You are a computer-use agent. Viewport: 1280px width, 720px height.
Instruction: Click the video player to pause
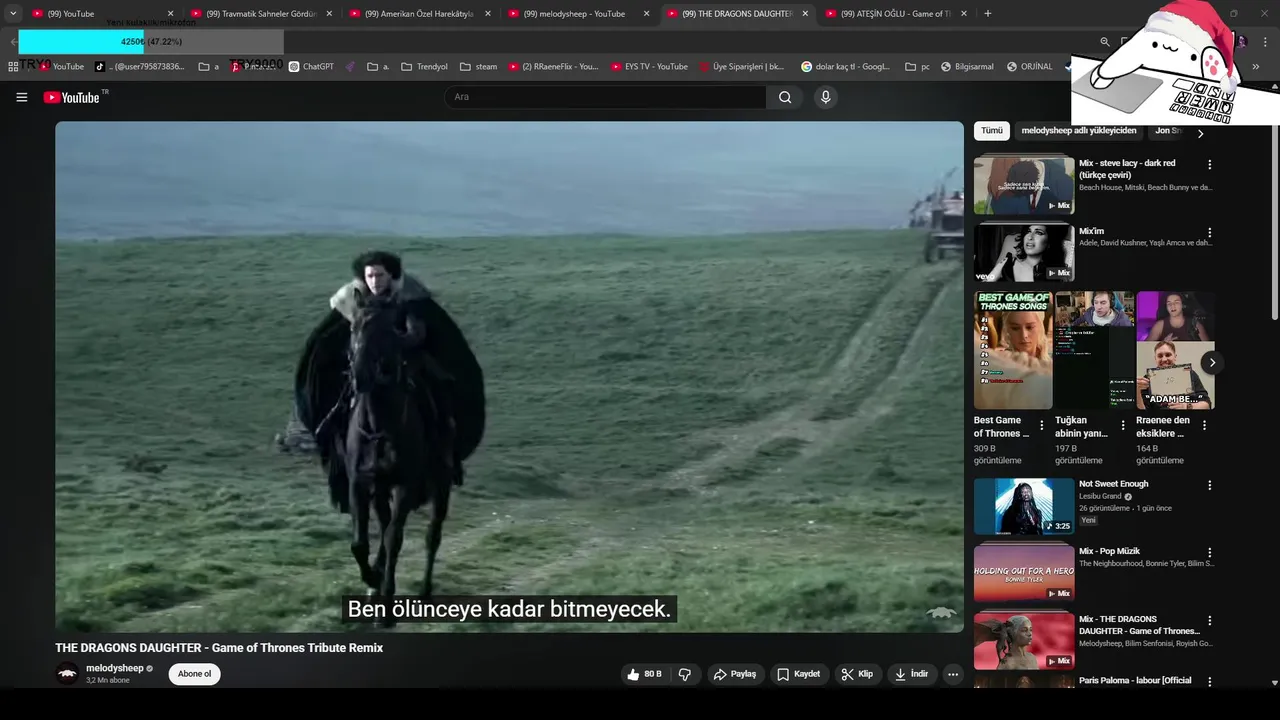click(x=509, y=377)
